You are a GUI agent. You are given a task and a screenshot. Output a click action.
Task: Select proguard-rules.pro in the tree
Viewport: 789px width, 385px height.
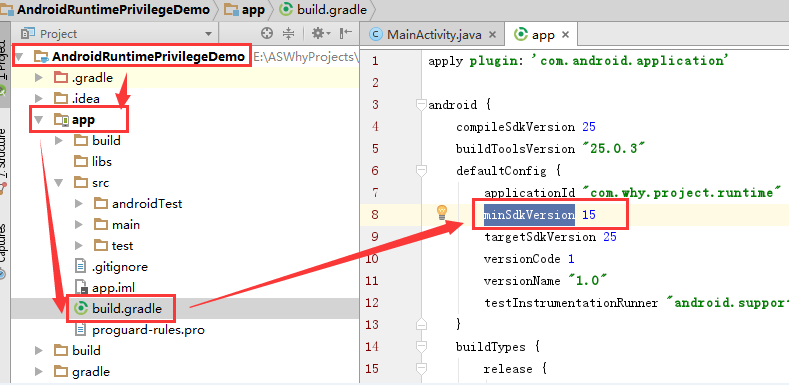tap(148, 330)
